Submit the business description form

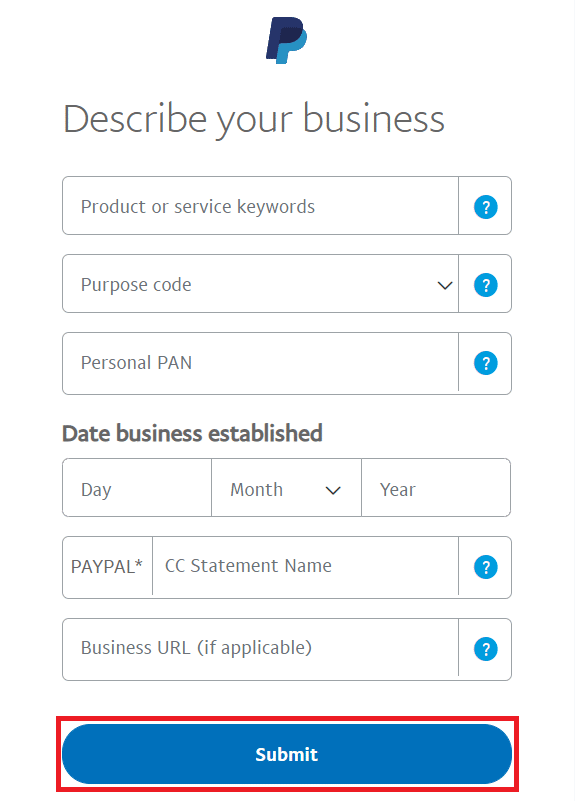(287, 754)
